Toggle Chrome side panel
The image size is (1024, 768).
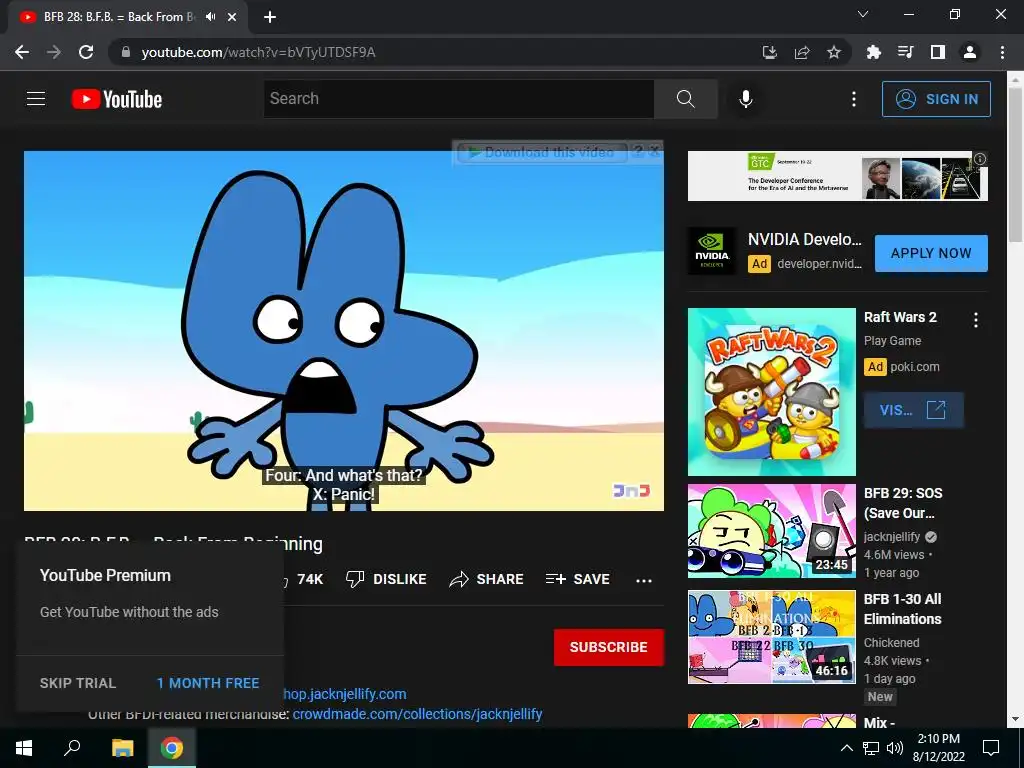pyautogui.click(x=938, y=52)
